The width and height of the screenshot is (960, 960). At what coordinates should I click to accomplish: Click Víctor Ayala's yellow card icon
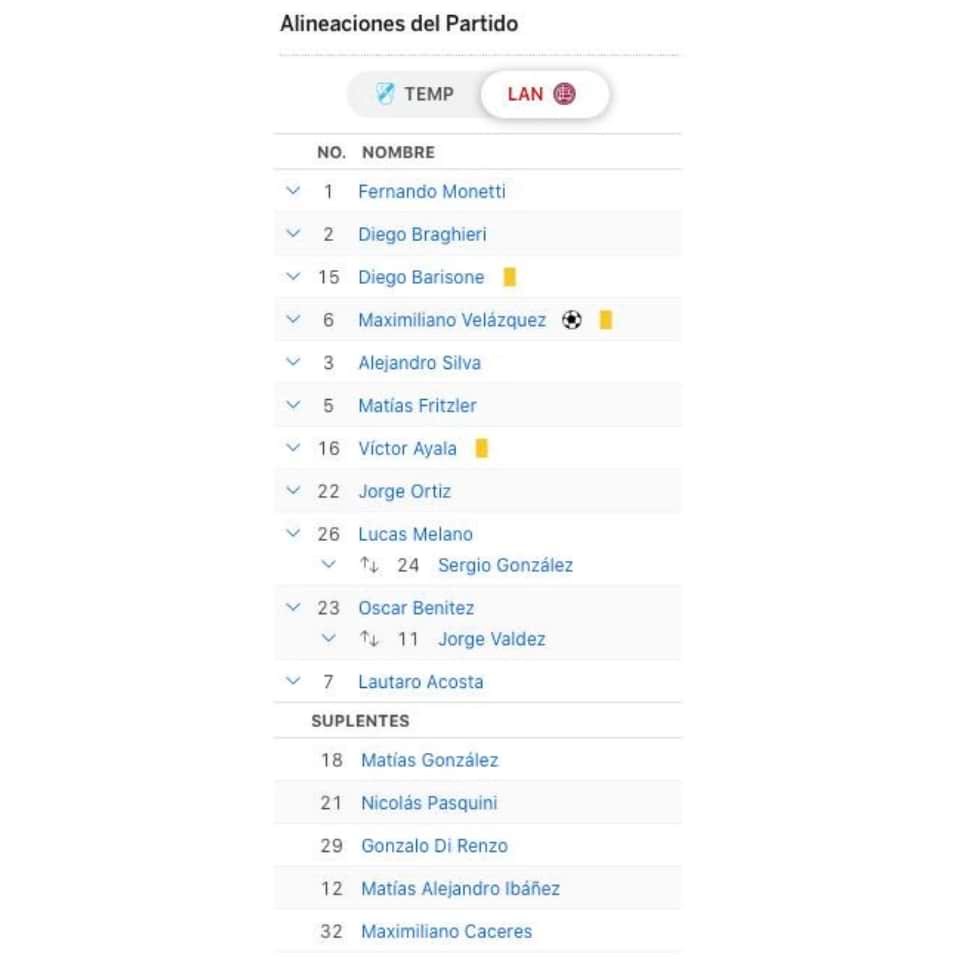point(482,448)
